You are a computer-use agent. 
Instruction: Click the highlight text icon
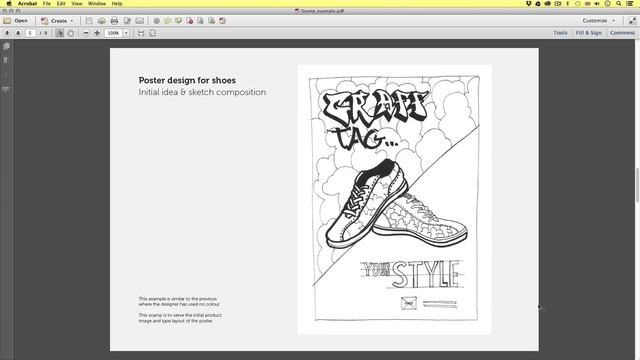click(178, 20)
